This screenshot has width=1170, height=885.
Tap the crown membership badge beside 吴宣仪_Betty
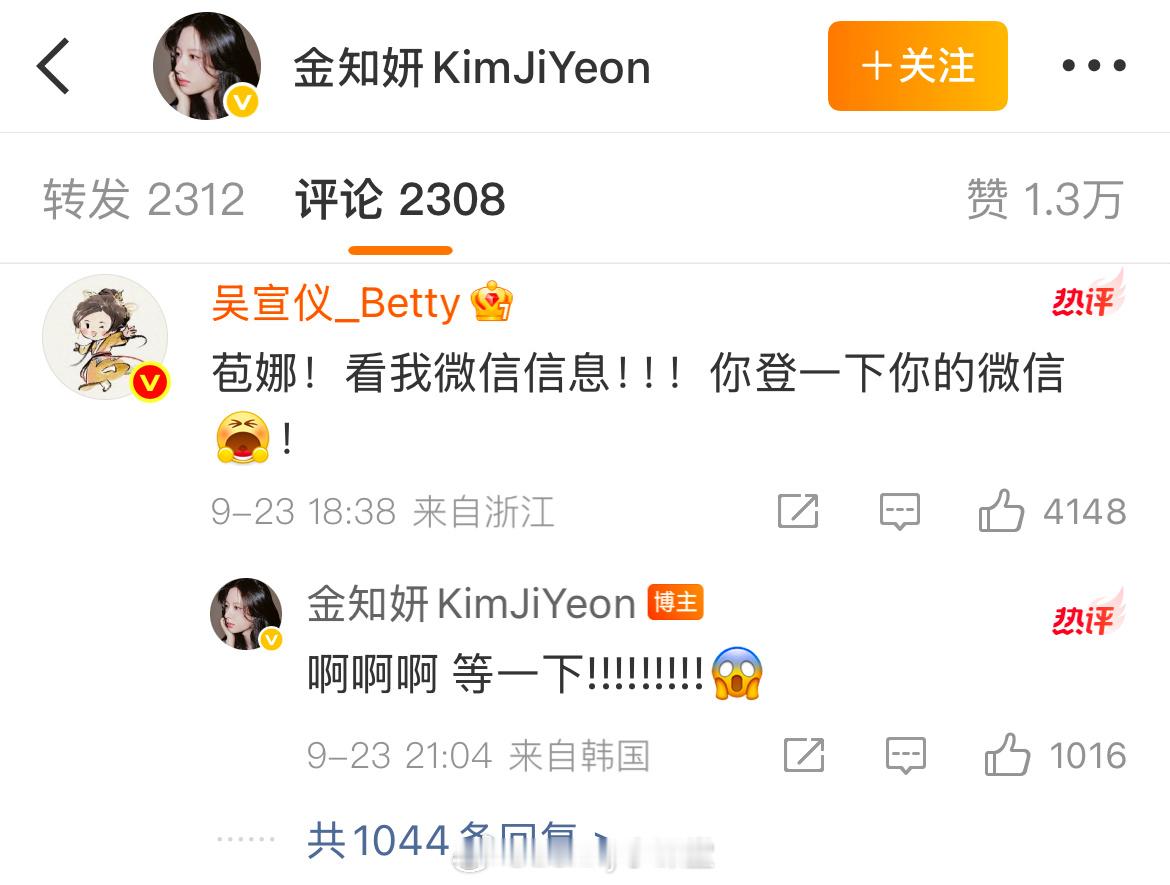491,301
